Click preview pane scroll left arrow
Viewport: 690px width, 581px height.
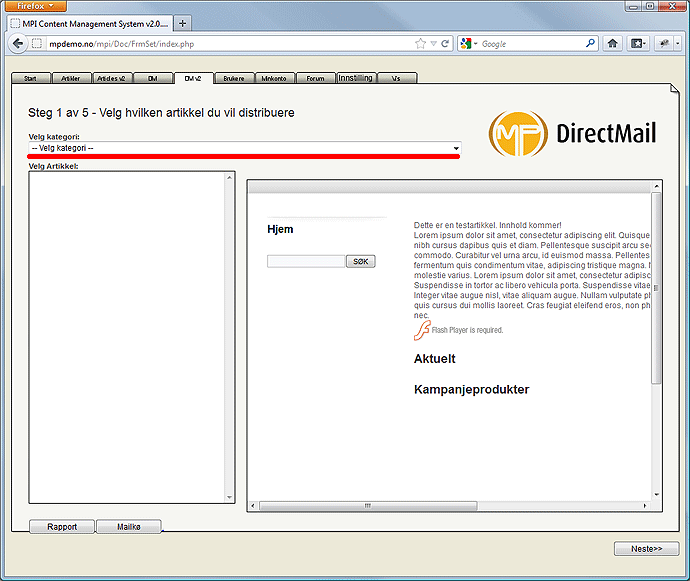click(253, 506)
